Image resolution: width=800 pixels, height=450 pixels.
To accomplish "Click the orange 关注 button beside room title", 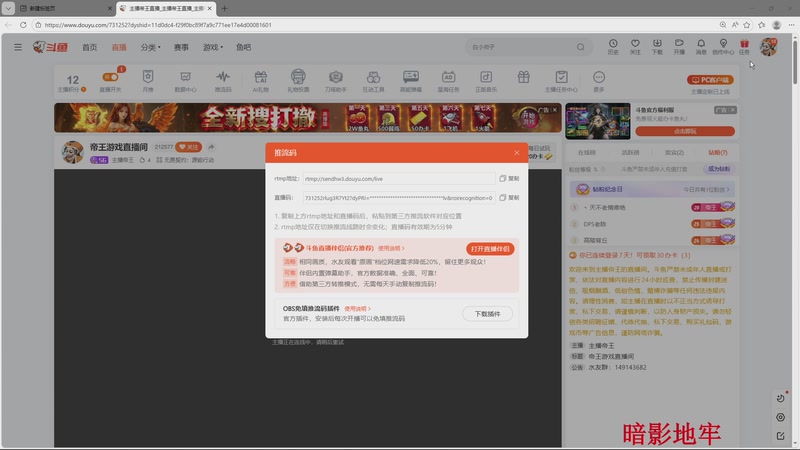I will (x=188, y=147).
